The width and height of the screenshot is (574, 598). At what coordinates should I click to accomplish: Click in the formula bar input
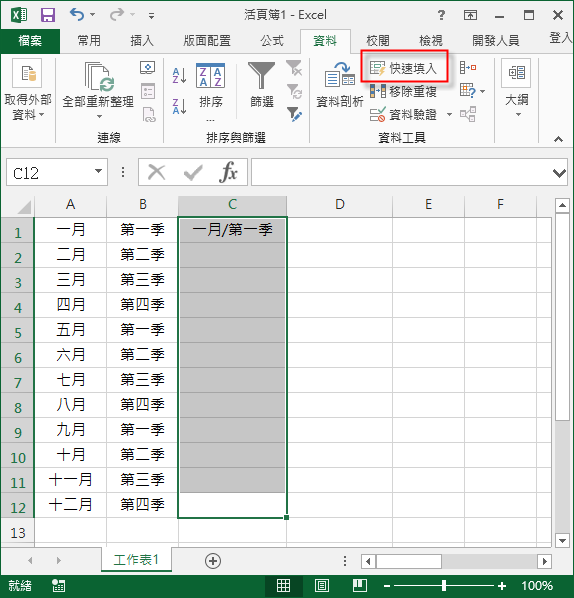point(400,172)
